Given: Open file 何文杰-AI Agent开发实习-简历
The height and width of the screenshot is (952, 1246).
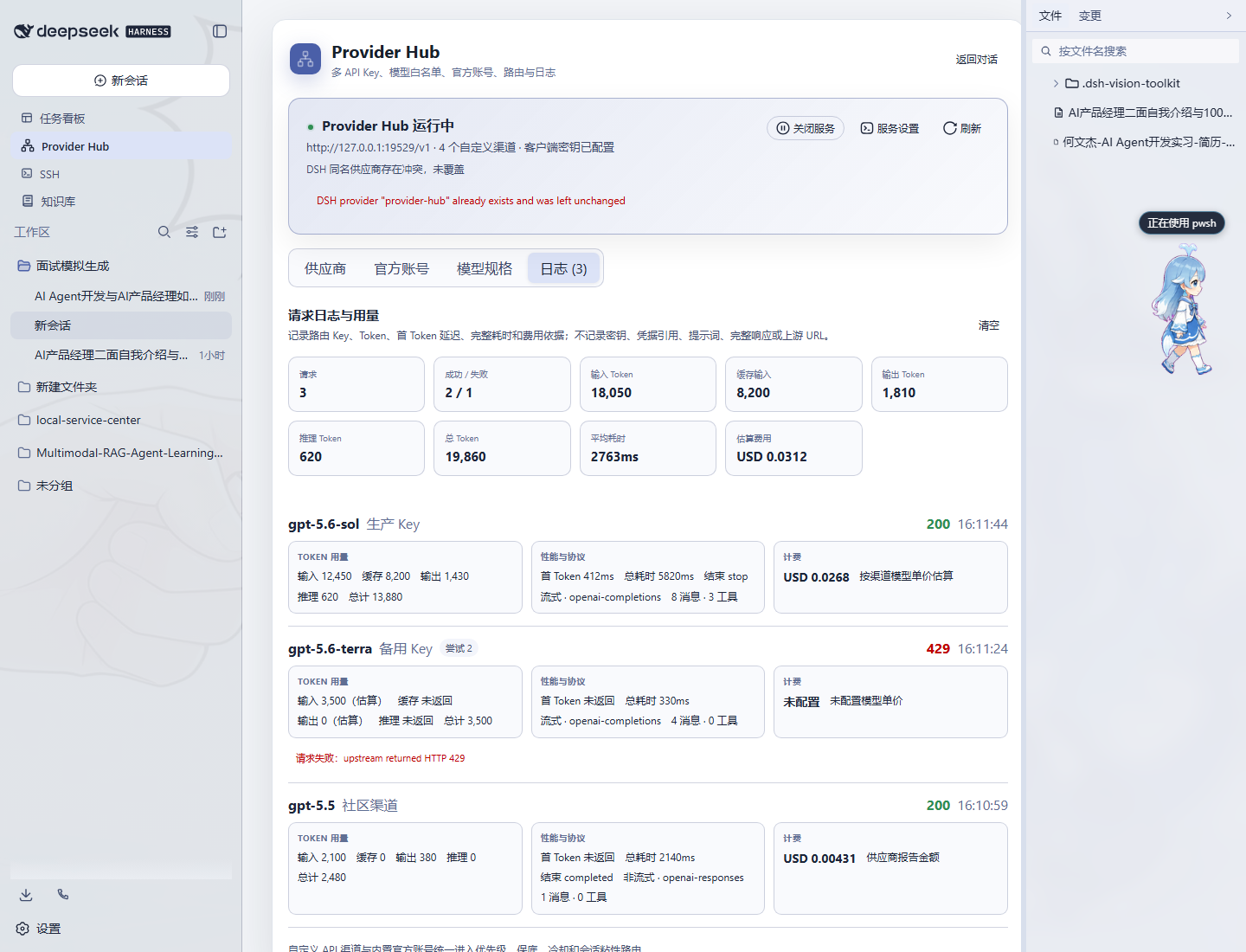Looking at the screenshot, I should pyautogui.click(x=1142, y=142).
